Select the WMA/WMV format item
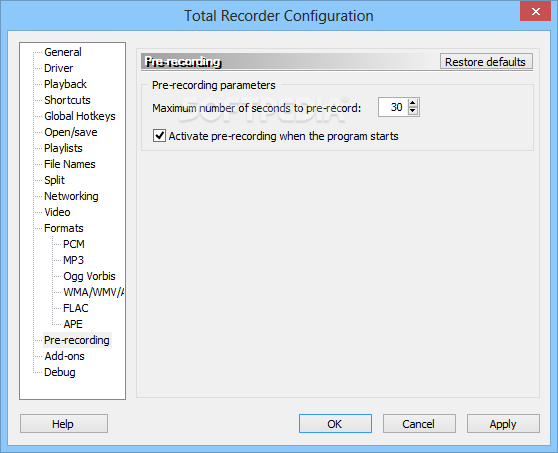 pyautogui.click(x=93, y=292)
